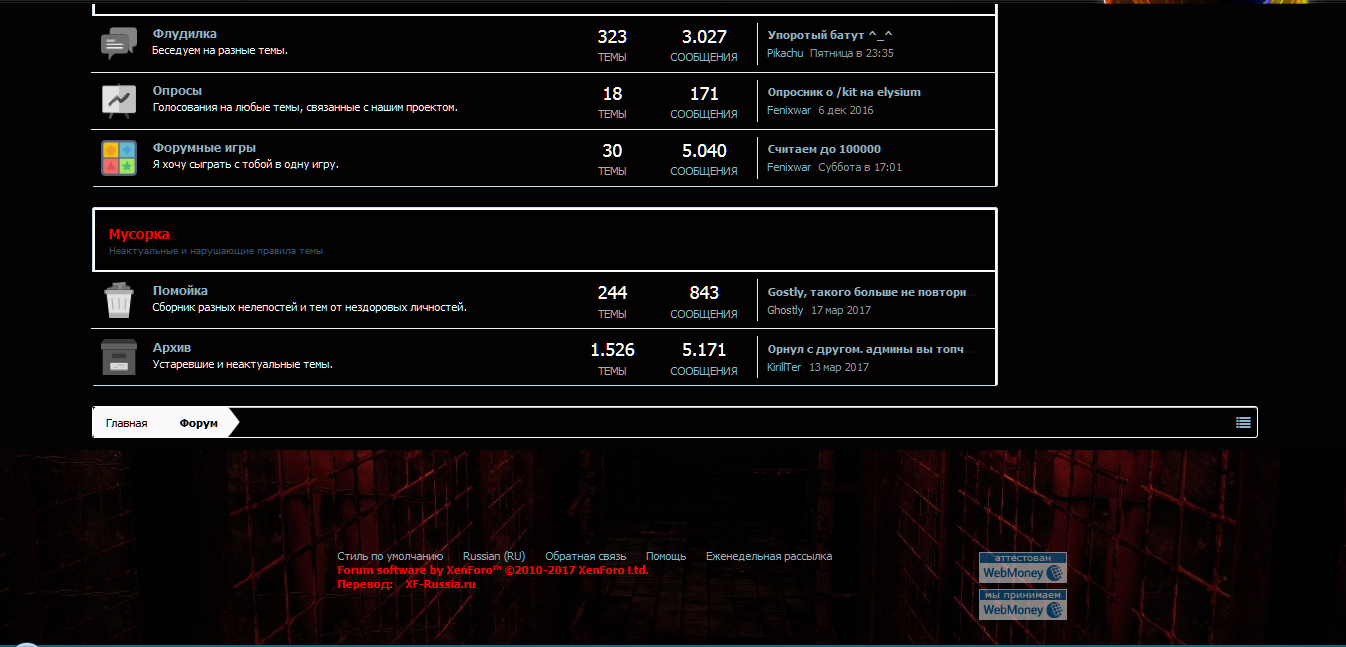The height and width of the screenshot is (647, 1346).
Task: View Pikachu user profile
Action: pos(786,53)
